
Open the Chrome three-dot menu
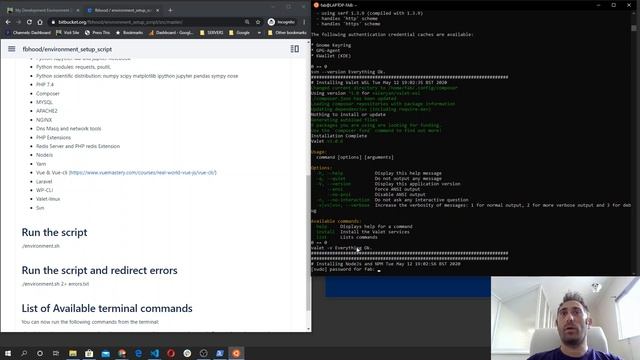(304, 22)
